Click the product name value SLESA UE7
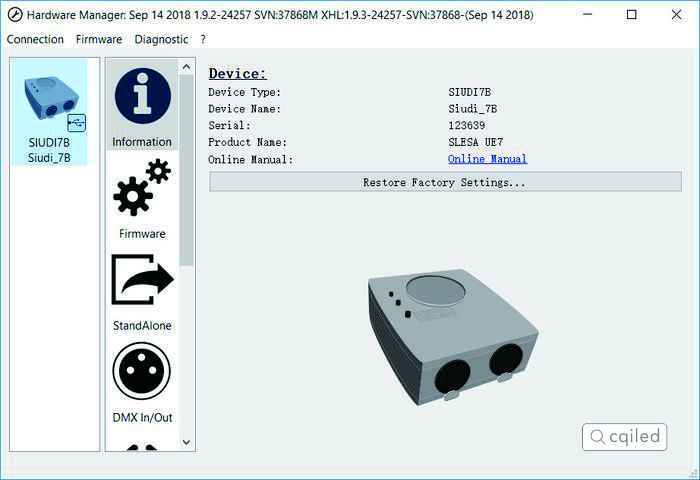Image resolution: width=700 pixels, height=480 pixels. 475,142
